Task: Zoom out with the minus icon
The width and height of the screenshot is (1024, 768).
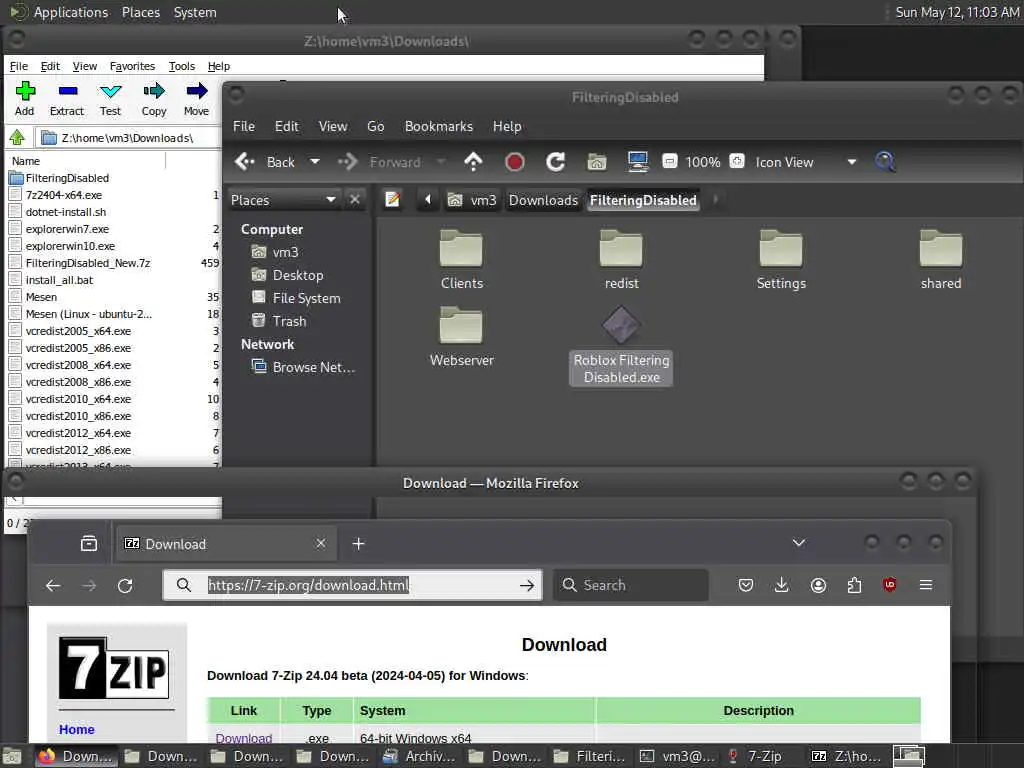Action: pos(669,161)
